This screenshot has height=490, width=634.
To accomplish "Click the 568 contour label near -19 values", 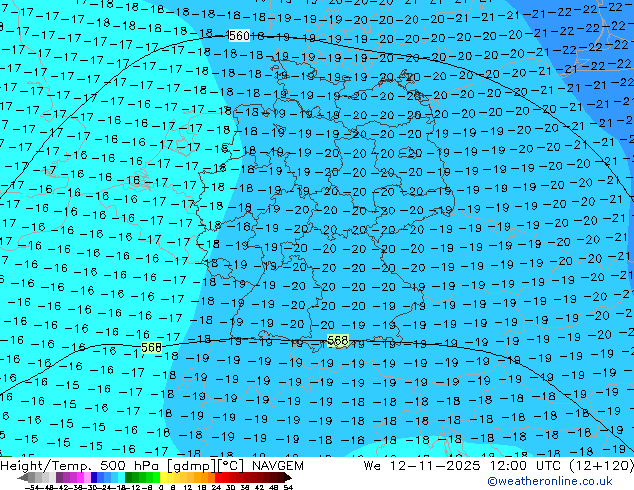I will click(338, 340).
